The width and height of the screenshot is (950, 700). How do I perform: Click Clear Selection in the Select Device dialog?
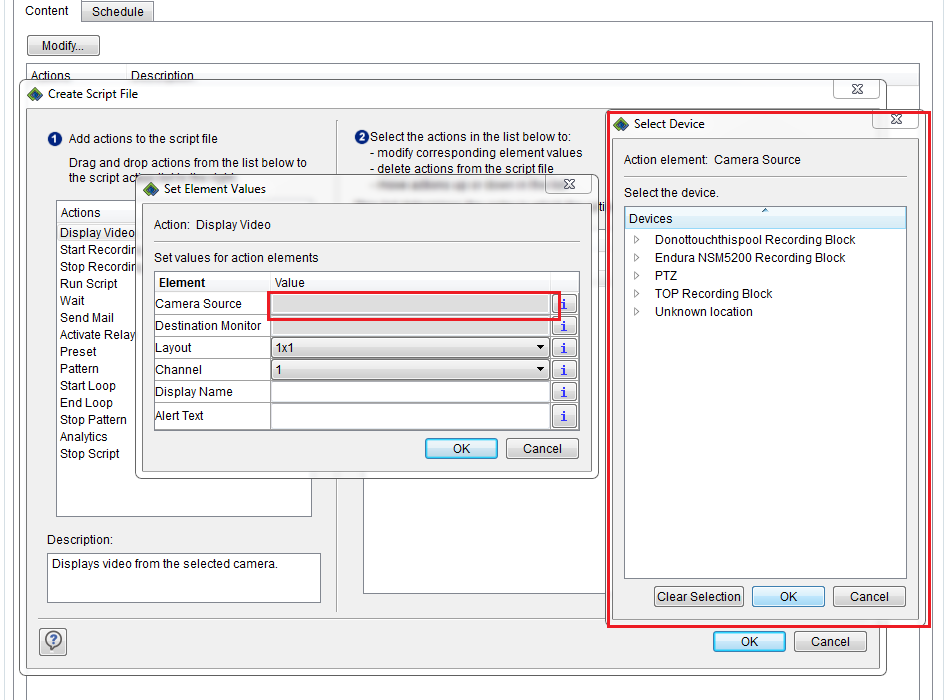coord(698,596)
